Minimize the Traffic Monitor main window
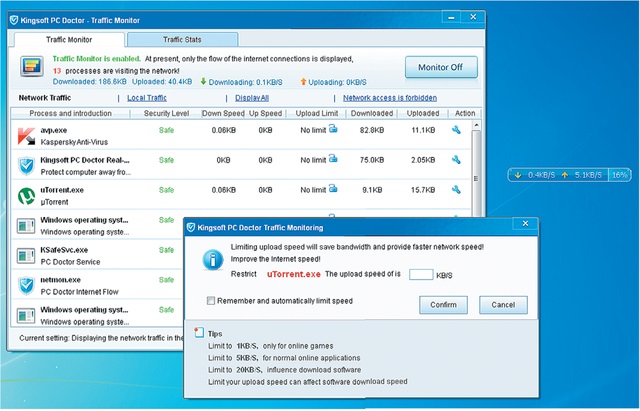Image resolution: width=640 pixels, height=411 pixels. point(451,17)
